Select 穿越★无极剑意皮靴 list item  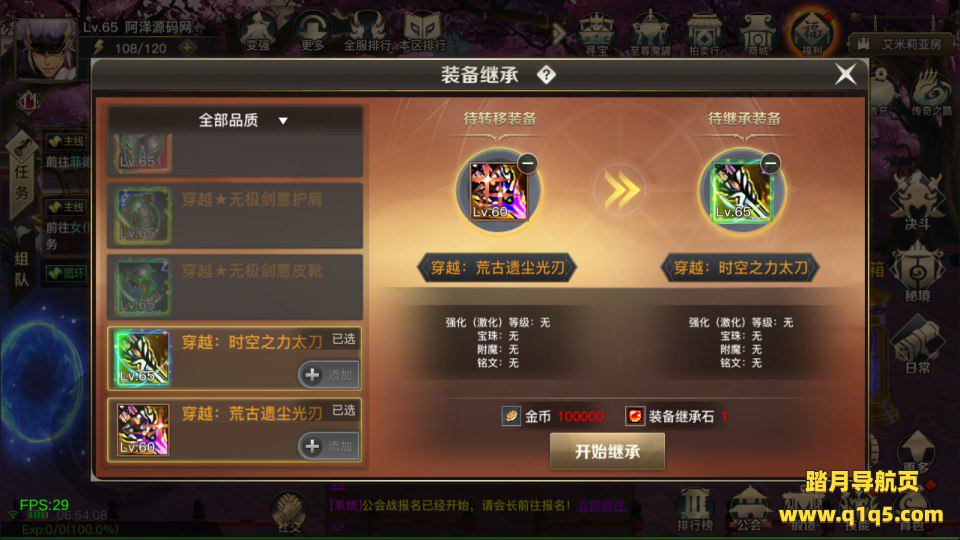click(x=235, y=287)
